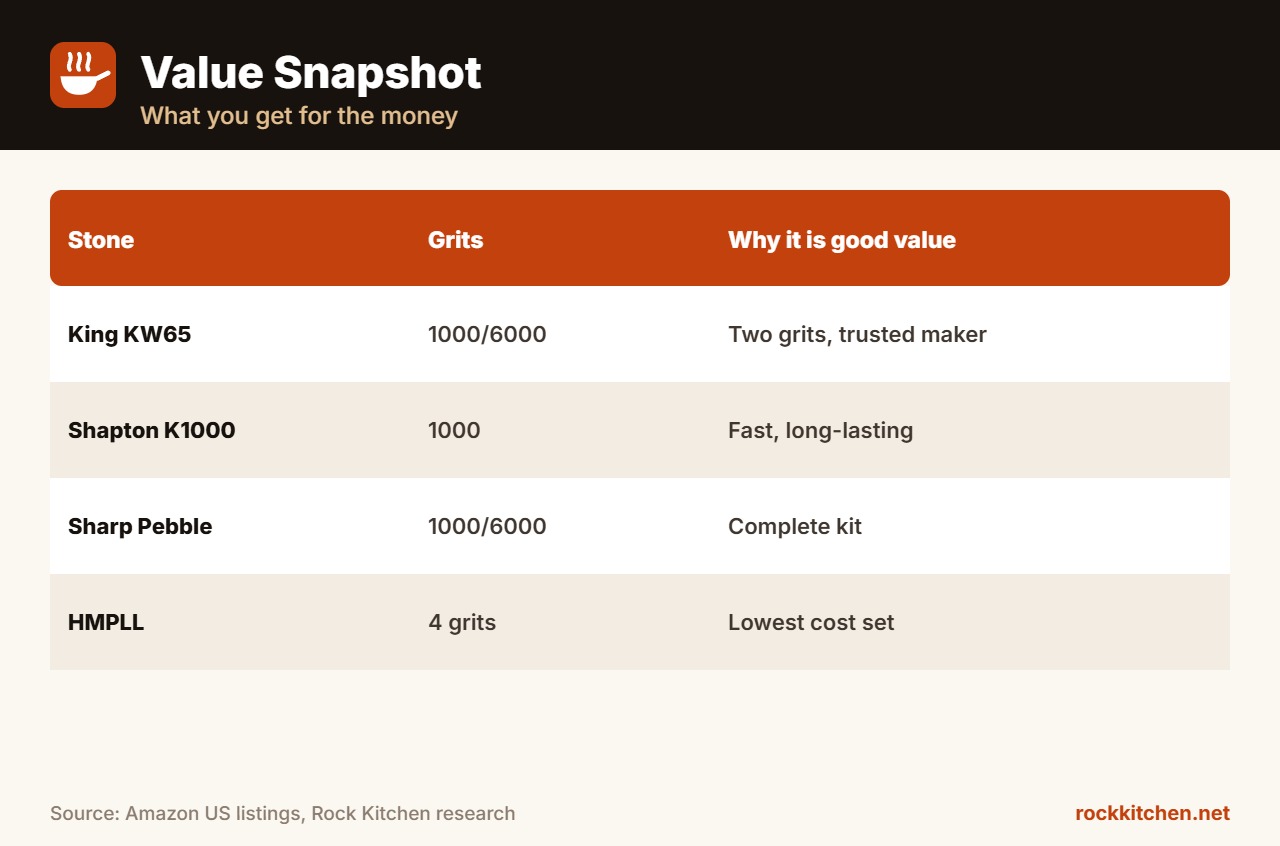Click the Fast, long-lasting description
This screenshot has width=1280, height=846.
coord(820,430)
